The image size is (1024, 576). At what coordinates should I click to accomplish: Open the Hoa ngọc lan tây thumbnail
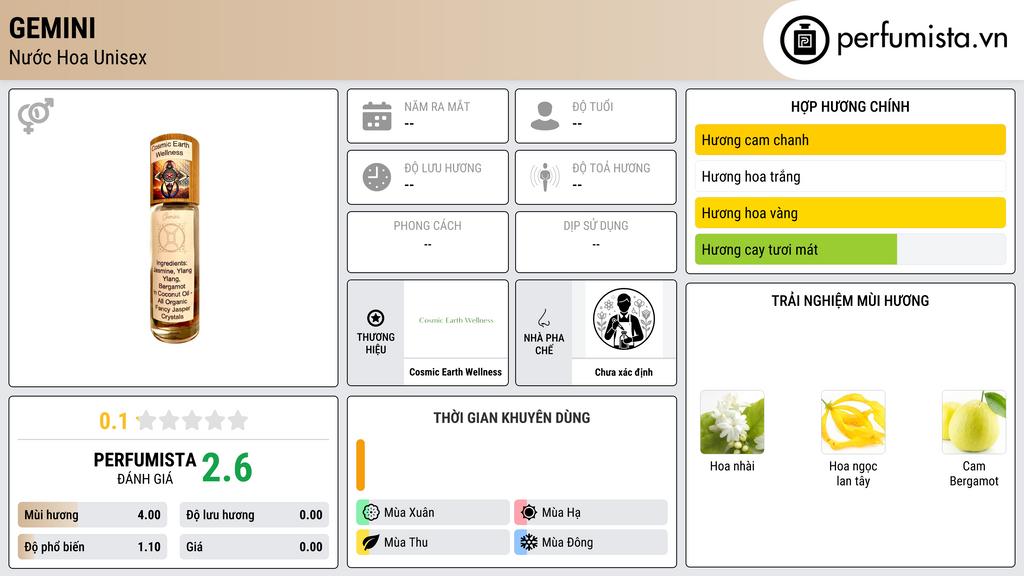coord(853,422)
